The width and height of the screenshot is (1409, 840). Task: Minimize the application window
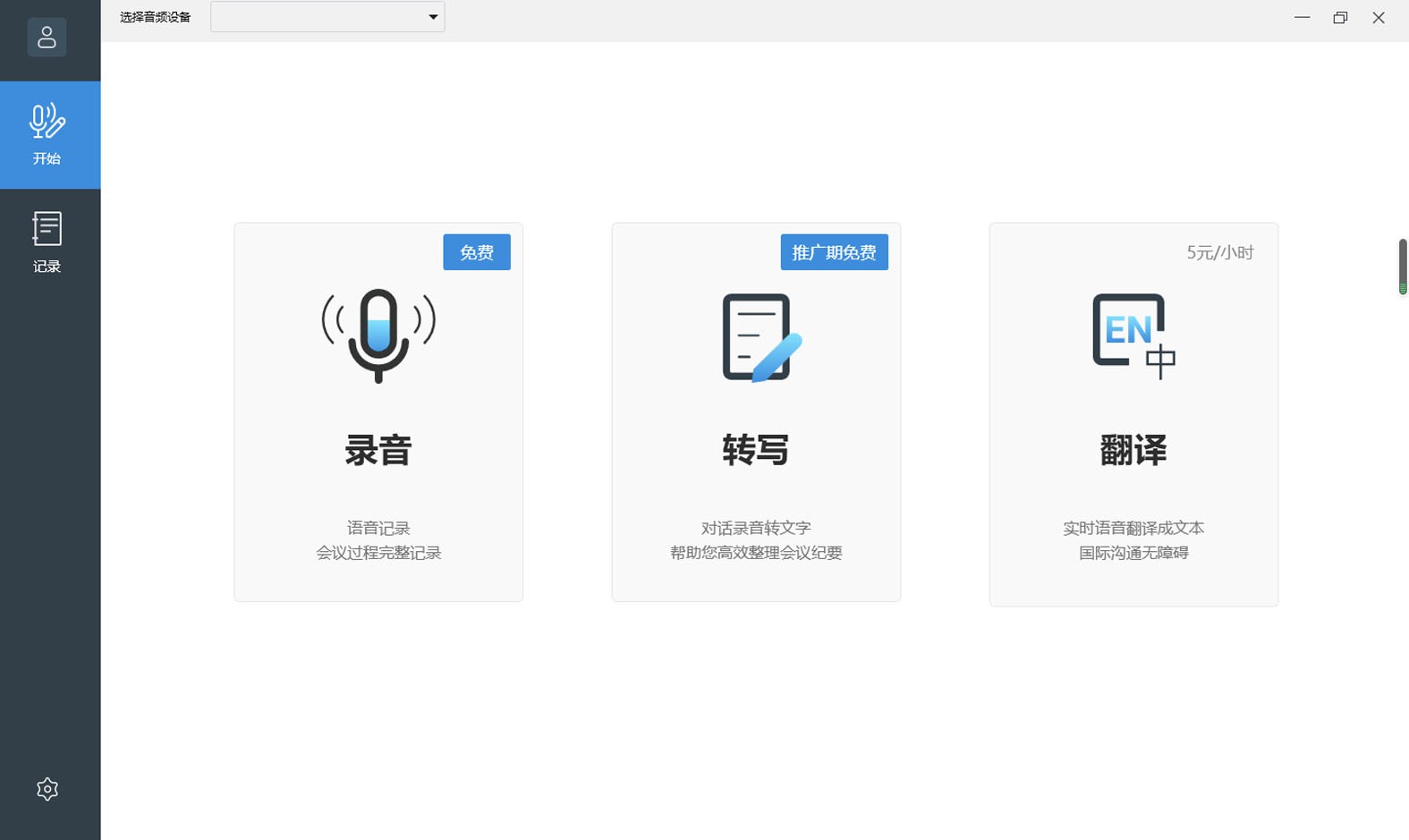[1302, 17]
